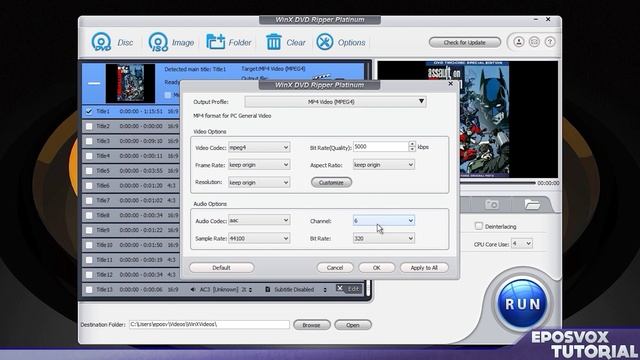
Task: Close the output profile dialog
Action: [x=451, y=84]
